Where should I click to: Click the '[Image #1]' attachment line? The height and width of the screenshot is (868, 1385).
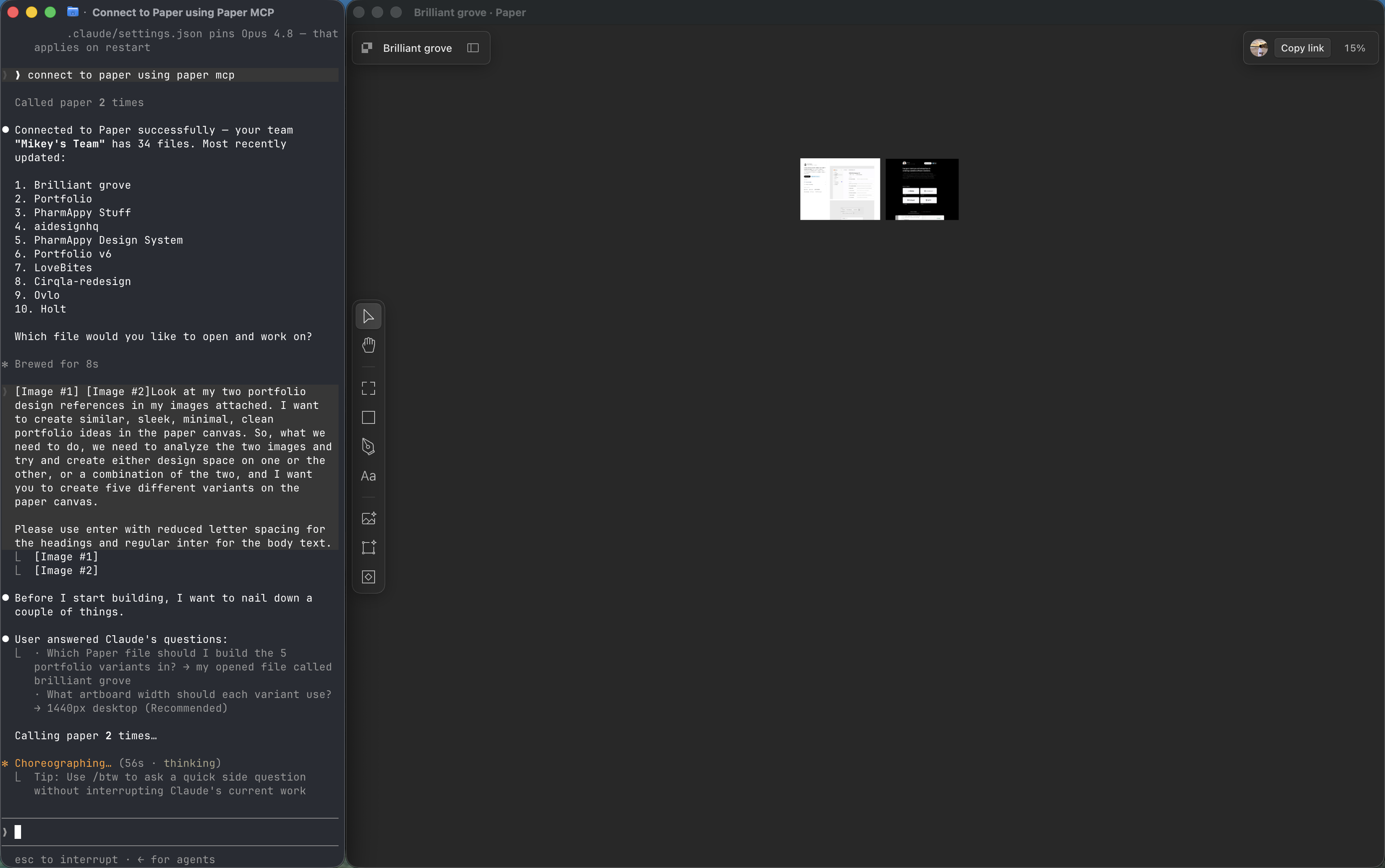click(66, 557)
